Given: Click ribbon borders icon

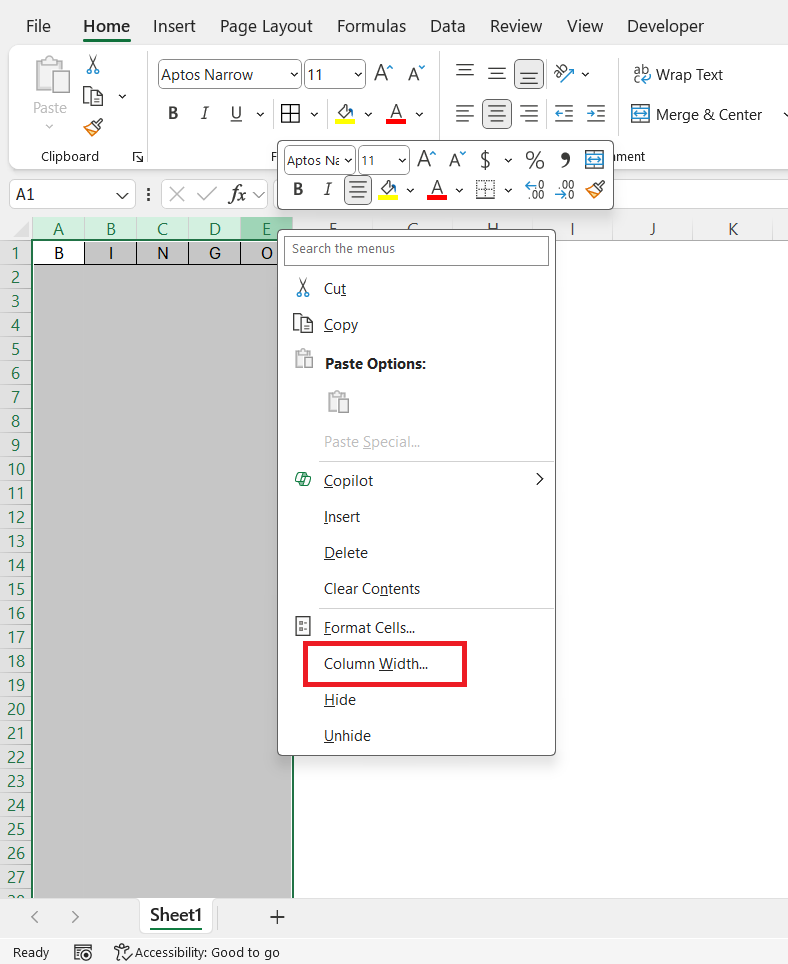Looking at the screenshot, I should 290,114.
